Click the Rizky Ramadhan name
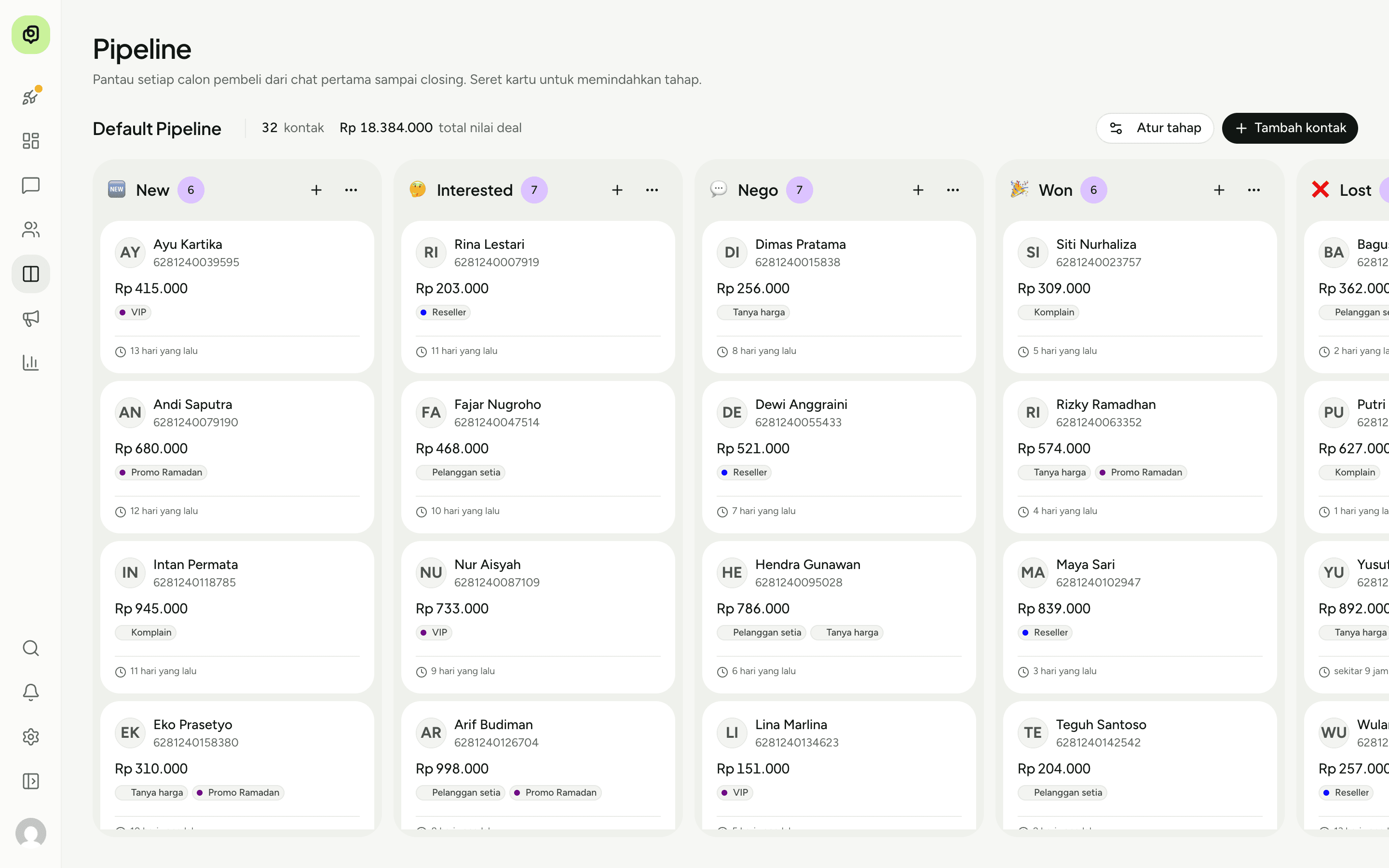This screenshot has width=1389, height=868. pyautogui.click(x=1106, y=405)
